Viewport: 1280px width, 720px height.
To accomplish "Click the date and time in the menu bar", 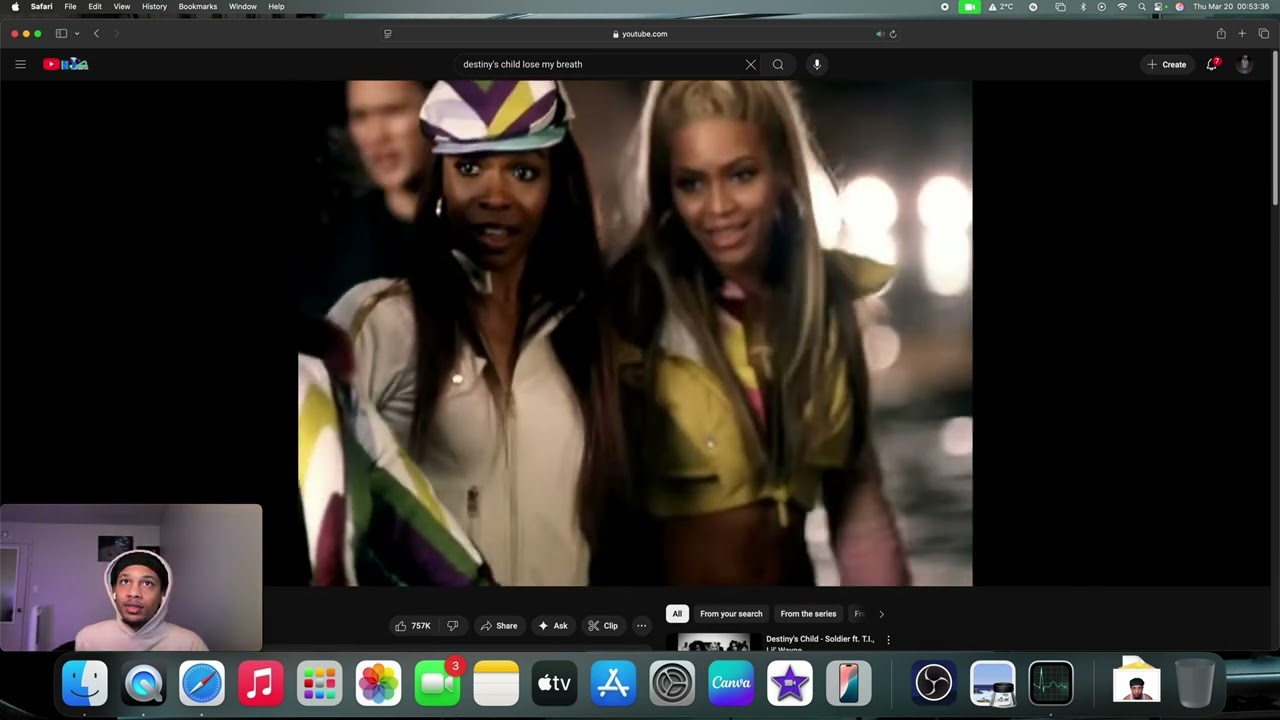I will 1231,7.
